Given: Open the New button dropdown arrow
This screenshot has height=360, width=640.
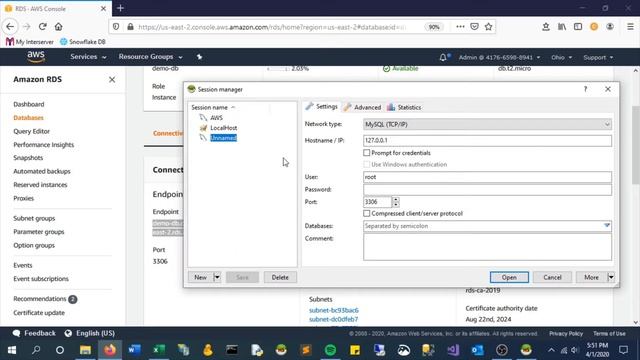Looking at the screenshot, I should [x=217, y=277].
